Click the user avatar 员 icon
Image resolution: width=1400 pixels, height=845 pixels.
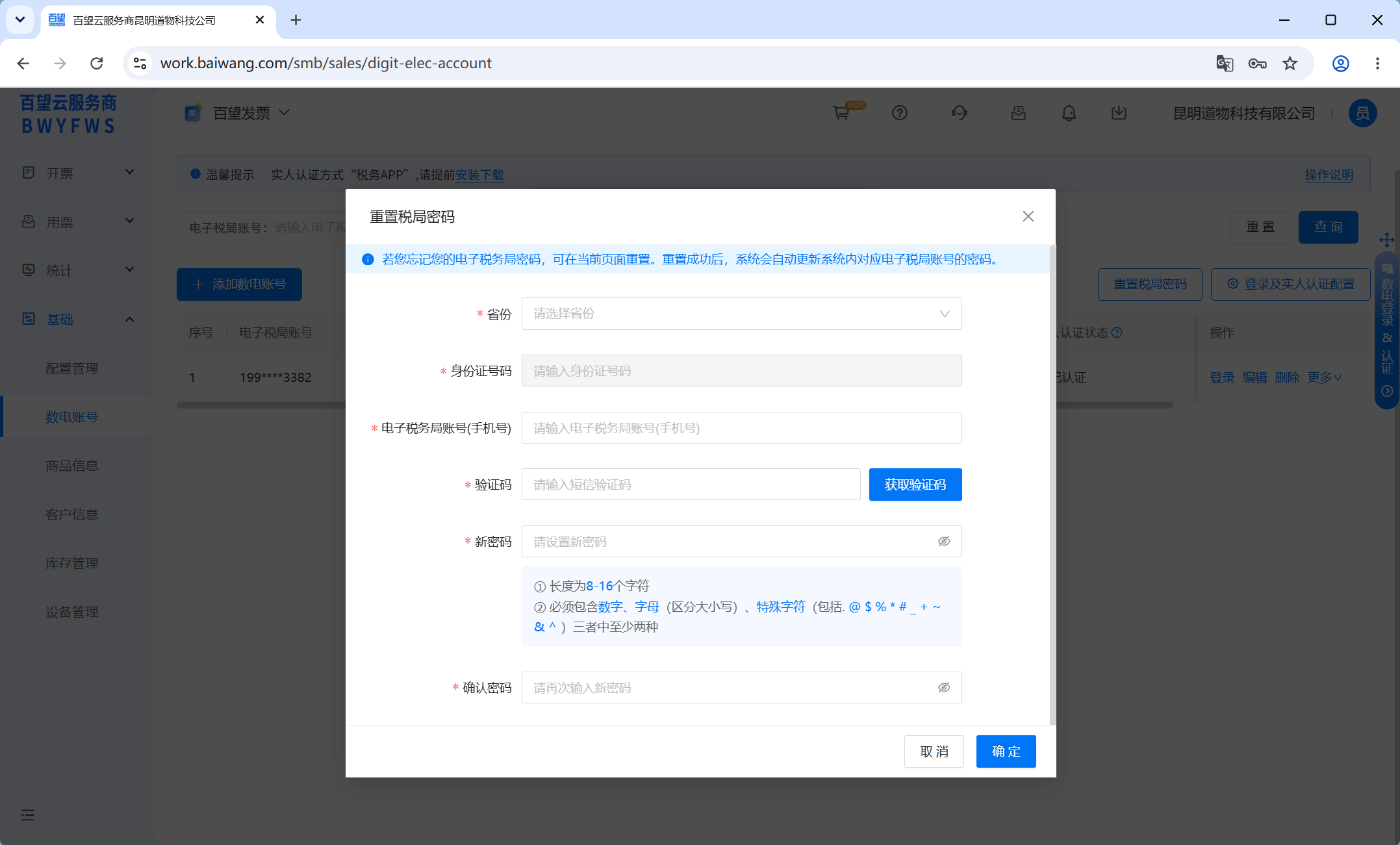click(1362, 113)
